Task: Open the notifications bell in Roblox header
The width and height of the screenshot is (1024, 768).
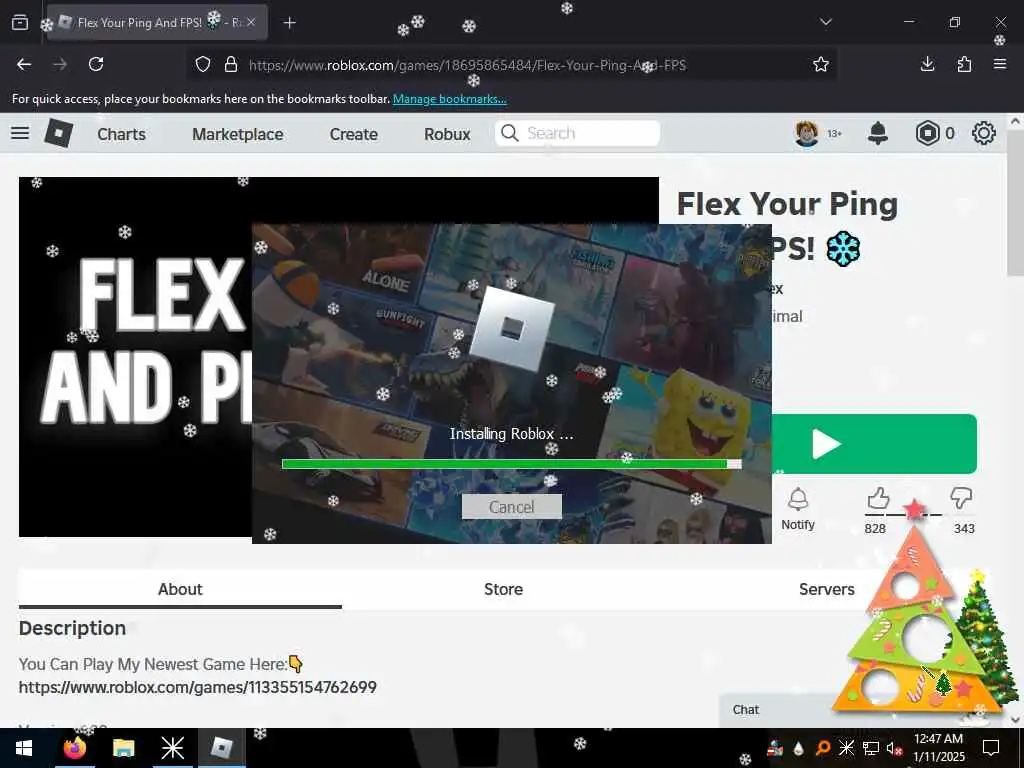Action: [878, 133]
